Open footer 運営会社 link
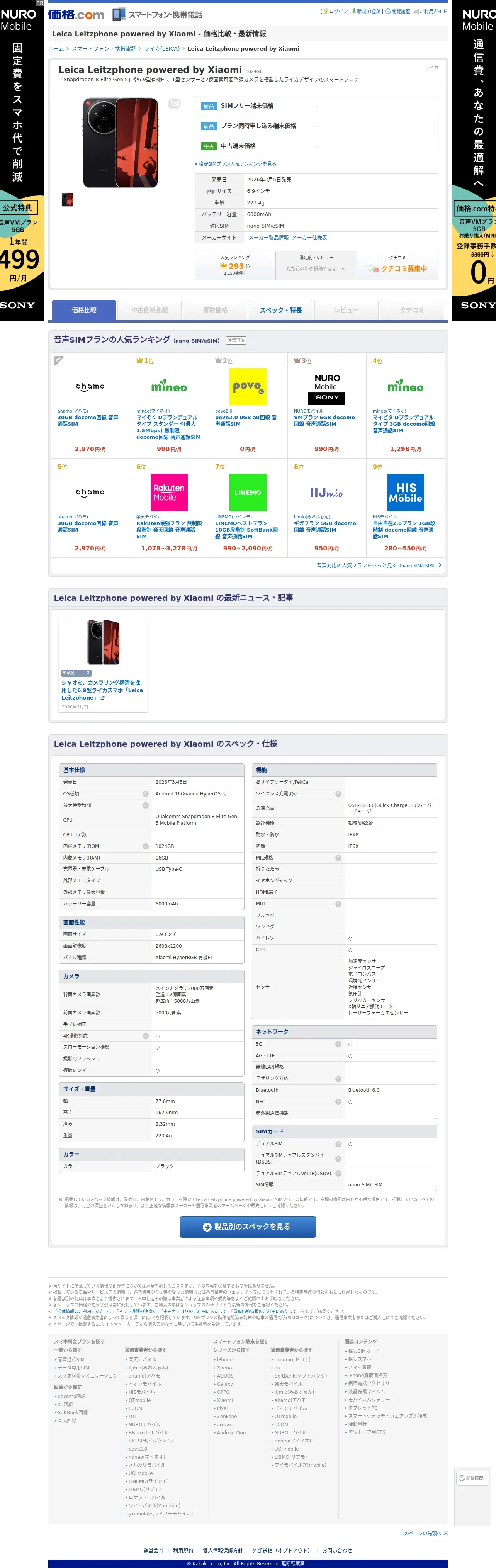Image resolution: width=496 pixels, height=1568 pixels. click(x=153, y=1550)
